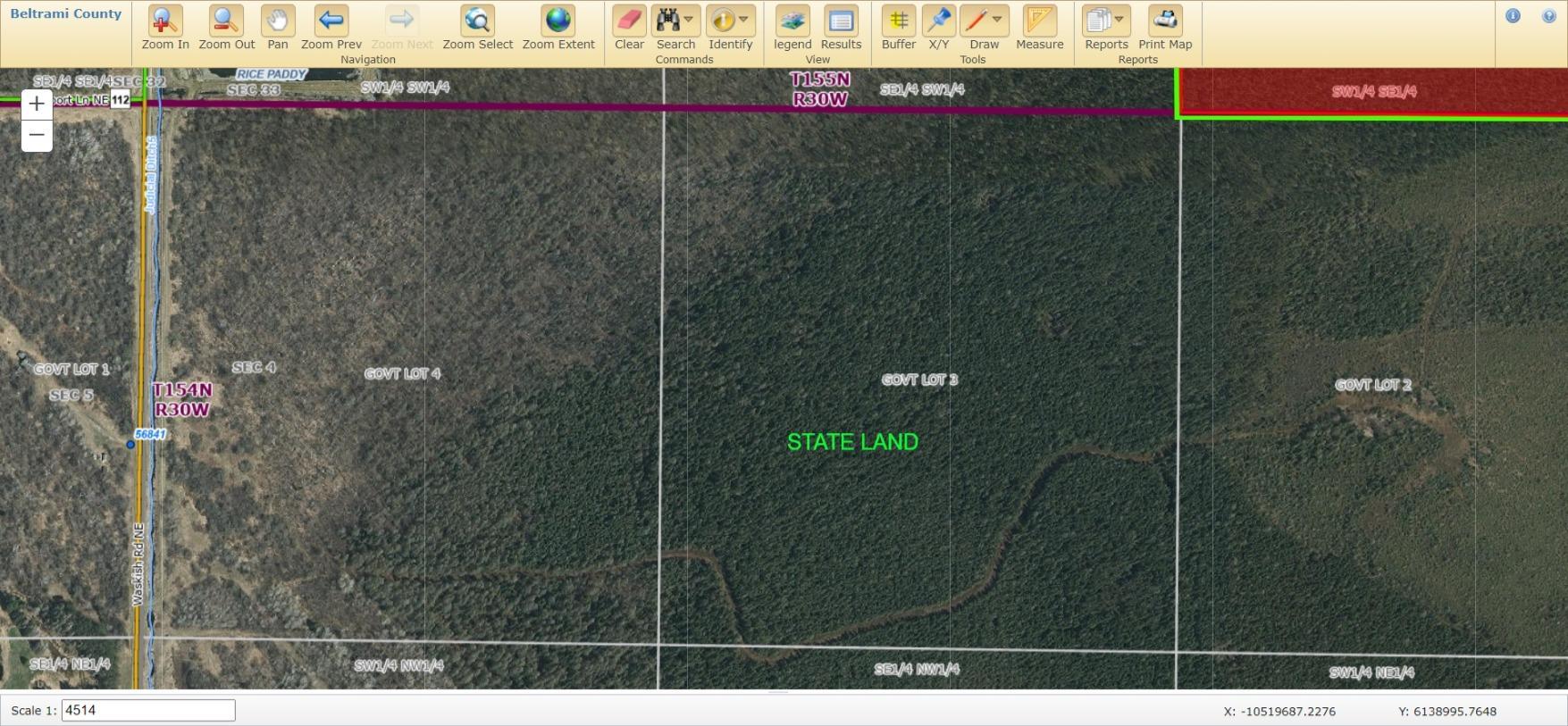Click the SW1/4 NW1/4 parcel label
Screen dimensions: 1568x726
click(398, 665)
